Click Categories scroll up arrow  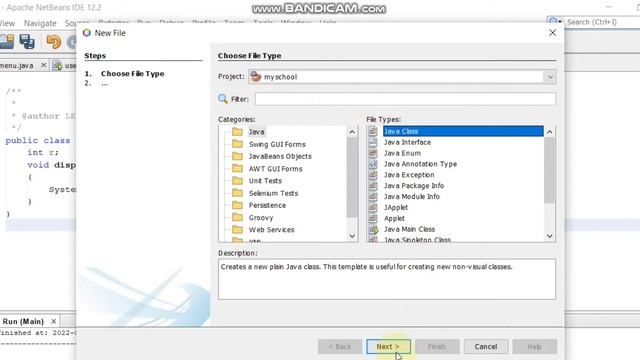point(352,132)
